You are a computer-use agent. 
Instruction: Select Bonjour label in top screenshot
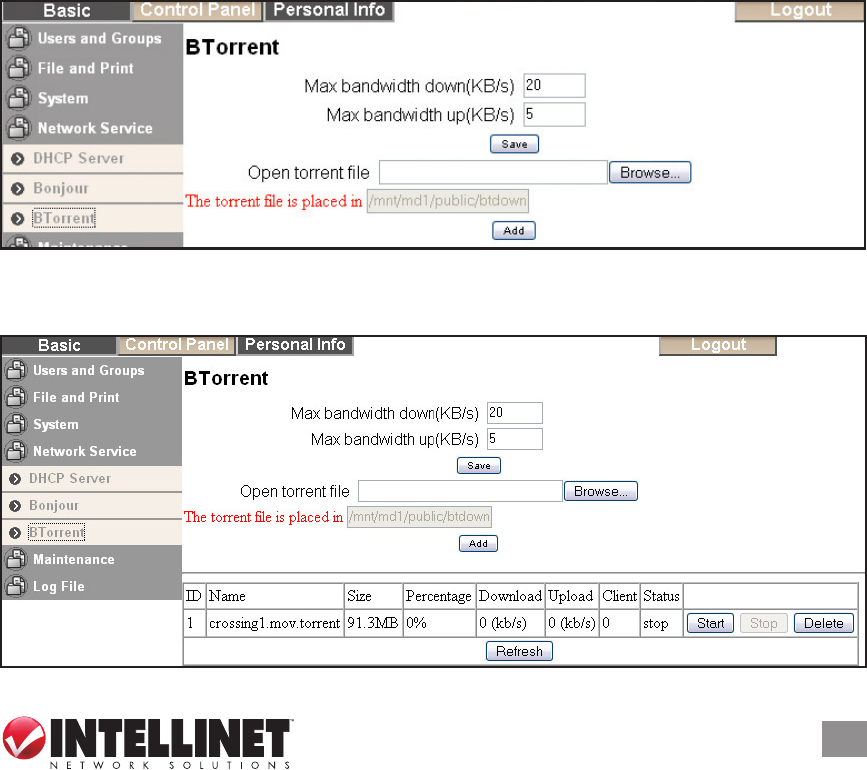(61, 188)
